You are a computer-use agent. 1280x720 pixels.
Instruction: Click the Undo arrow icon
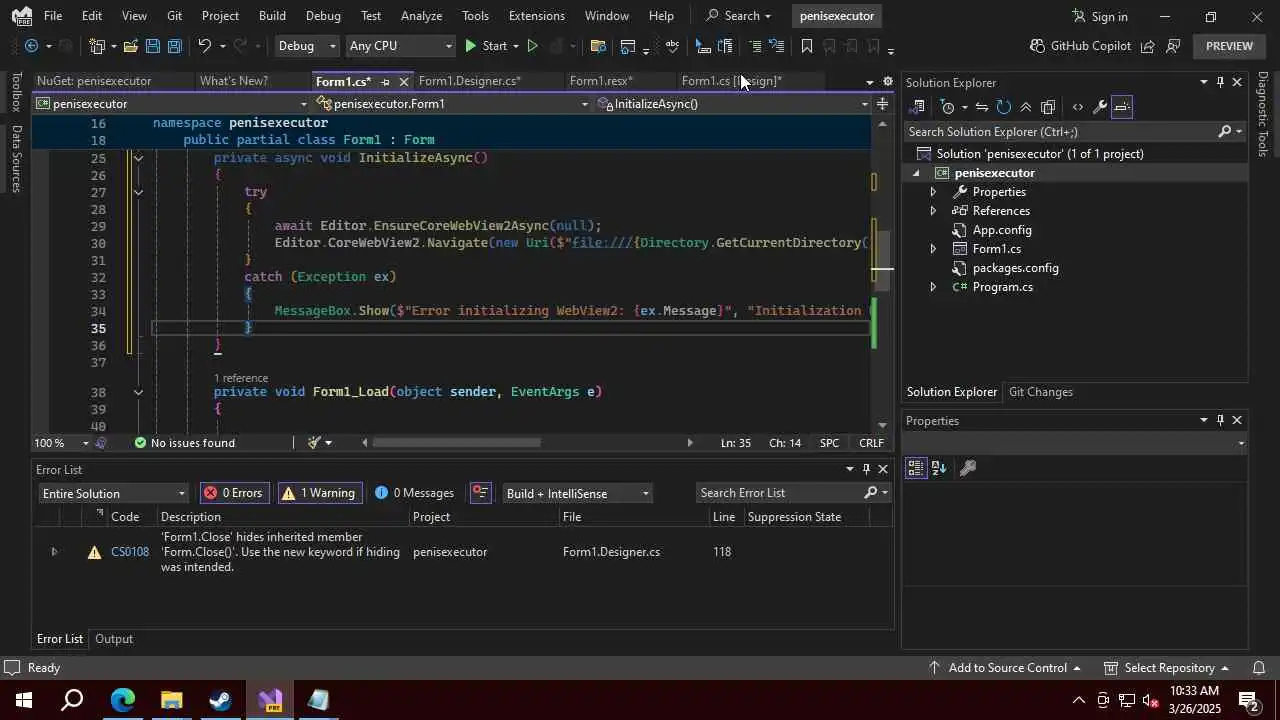coord(205,46)
